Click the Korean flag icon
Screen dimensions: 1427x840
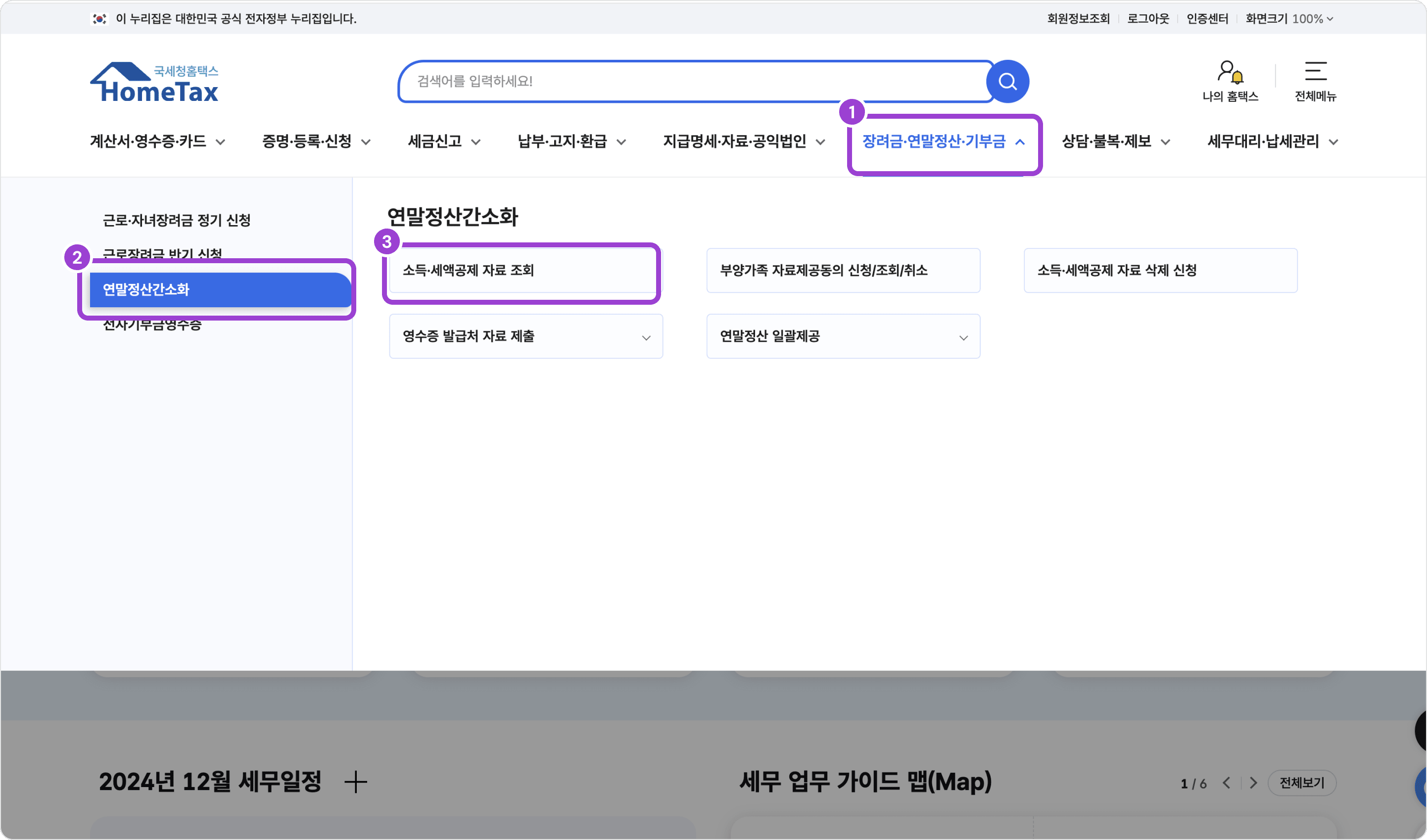99,19
